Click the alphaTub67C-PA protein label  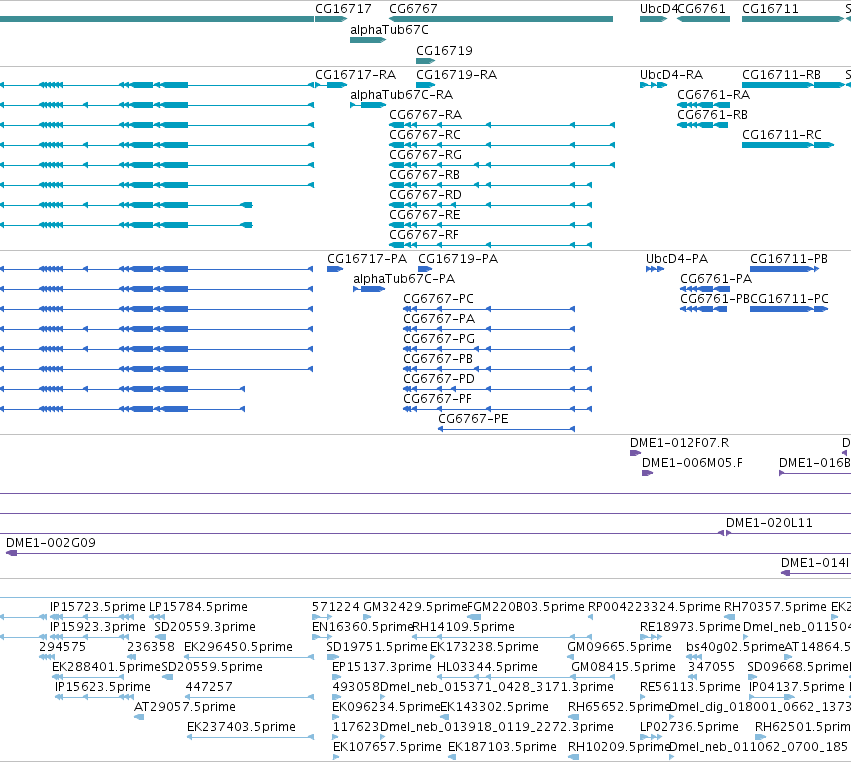click(x=404, y=278)
